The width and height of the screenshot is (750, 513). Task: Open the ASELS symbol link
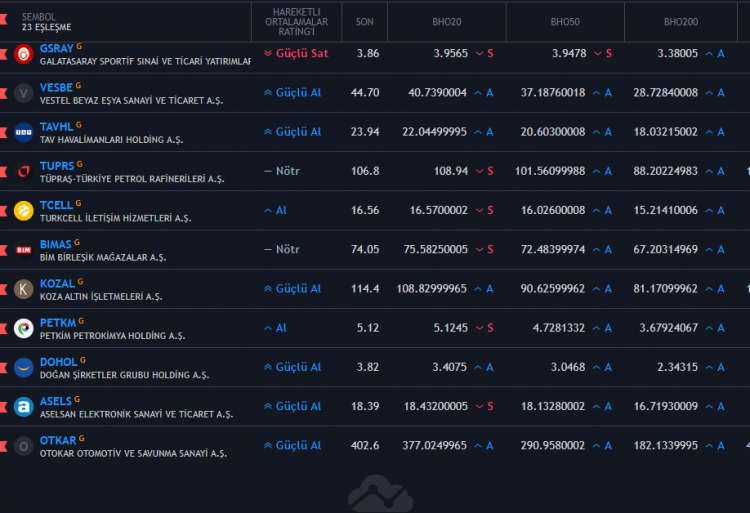click(55, 401)
